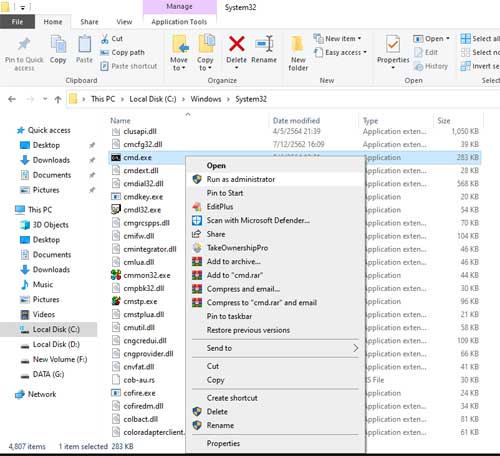
Task: Choose TakeOwnershipPro menu entry
Action: tap(276, 248)
